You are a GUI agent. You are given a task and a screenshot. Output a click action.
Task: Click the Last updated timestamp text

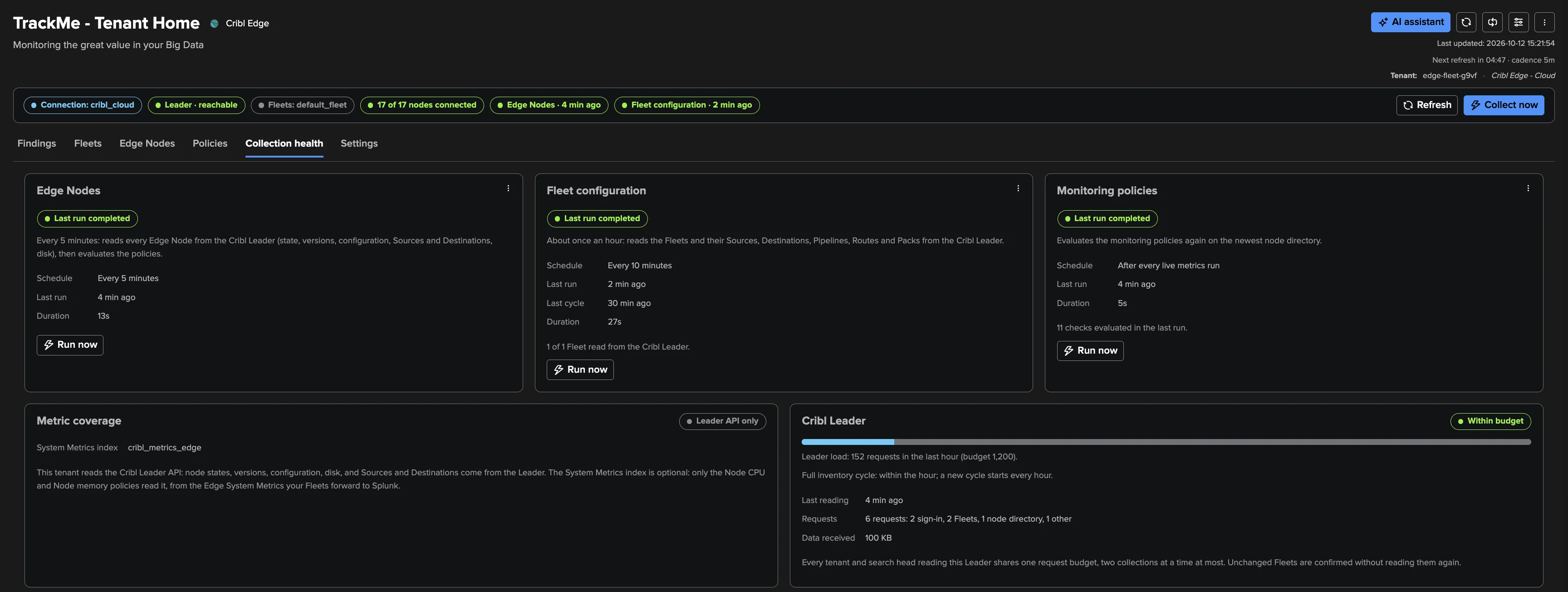click(1495, 43)
